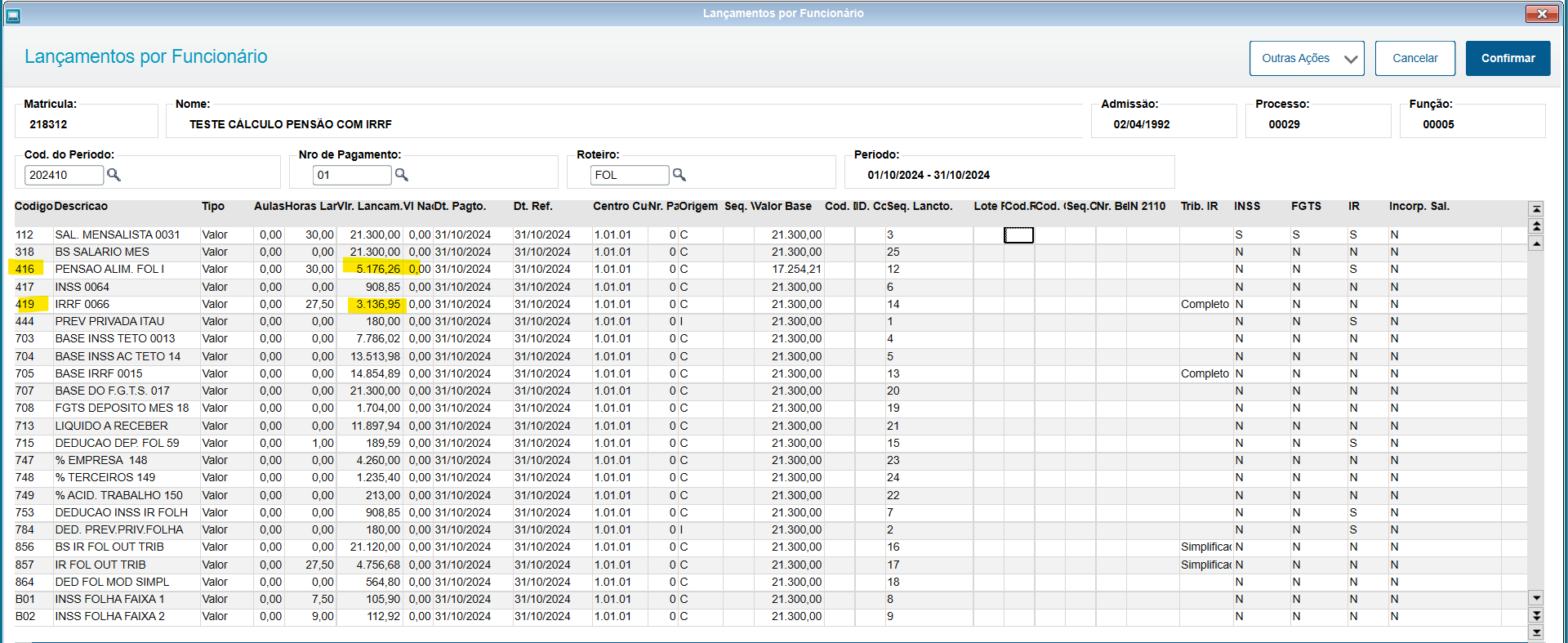The width and height of the screenshot is (1568, 643).
Task: Page down the grid with double-down arrow
Action: click(x=1536, y=615)
